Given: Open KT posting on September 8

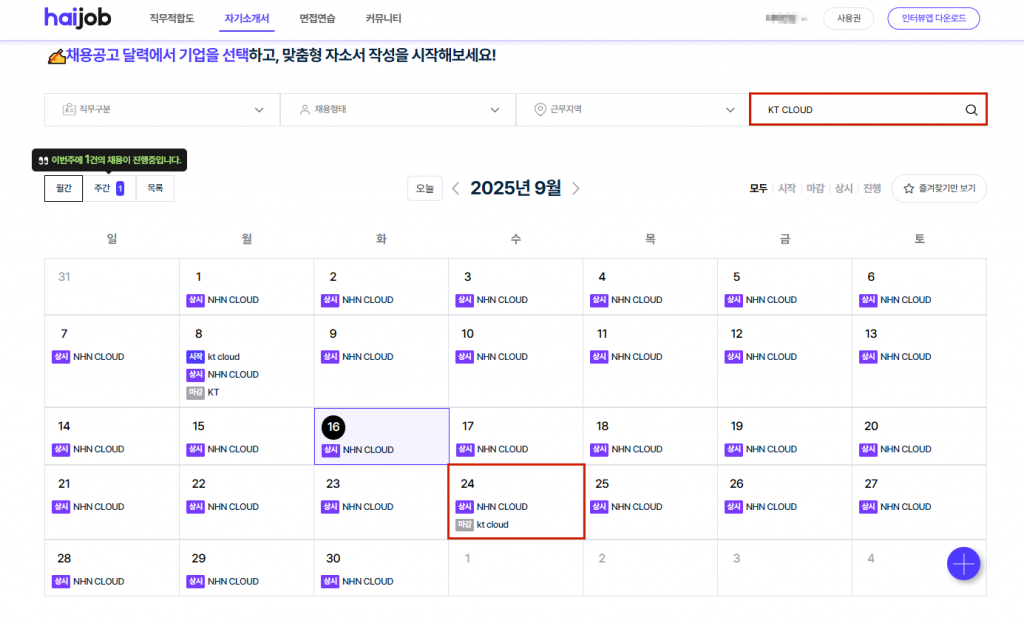Looking at the screenshot, I should [x=214, y=392].
